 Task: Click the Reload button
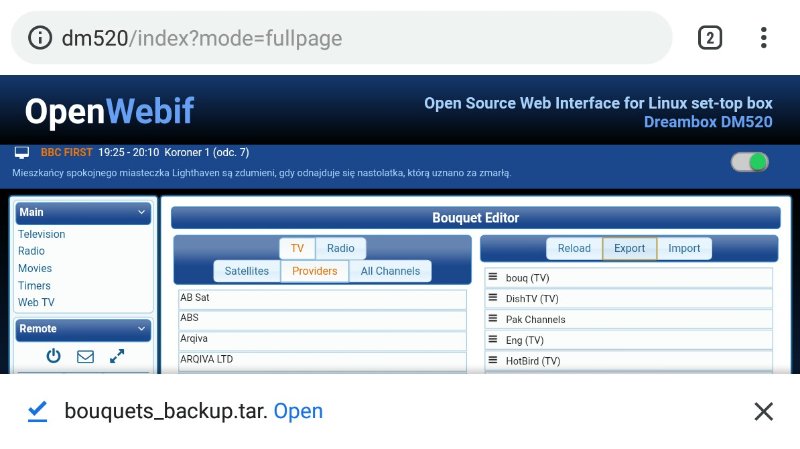click(x=574, y=248)
